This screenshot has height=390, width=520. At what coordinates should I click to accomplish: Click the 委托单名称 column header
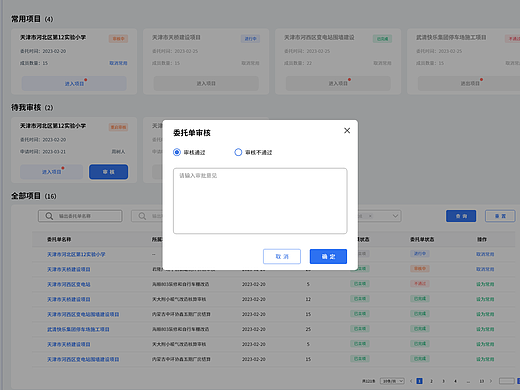click(59, 239)
